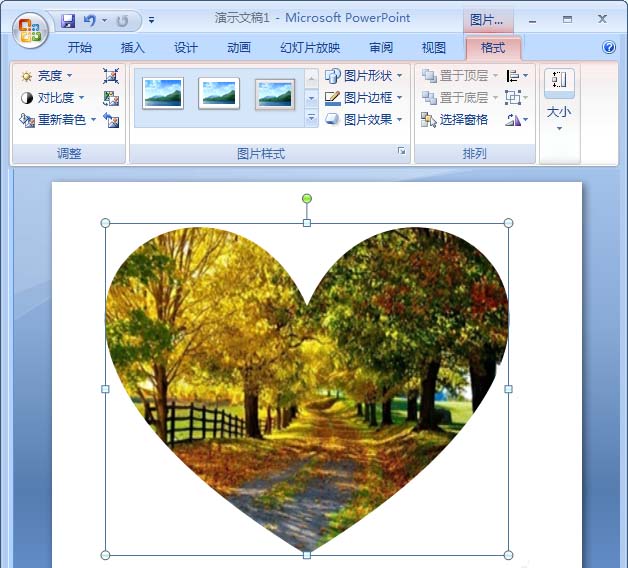Open PowerPoint help

(609, 47)
